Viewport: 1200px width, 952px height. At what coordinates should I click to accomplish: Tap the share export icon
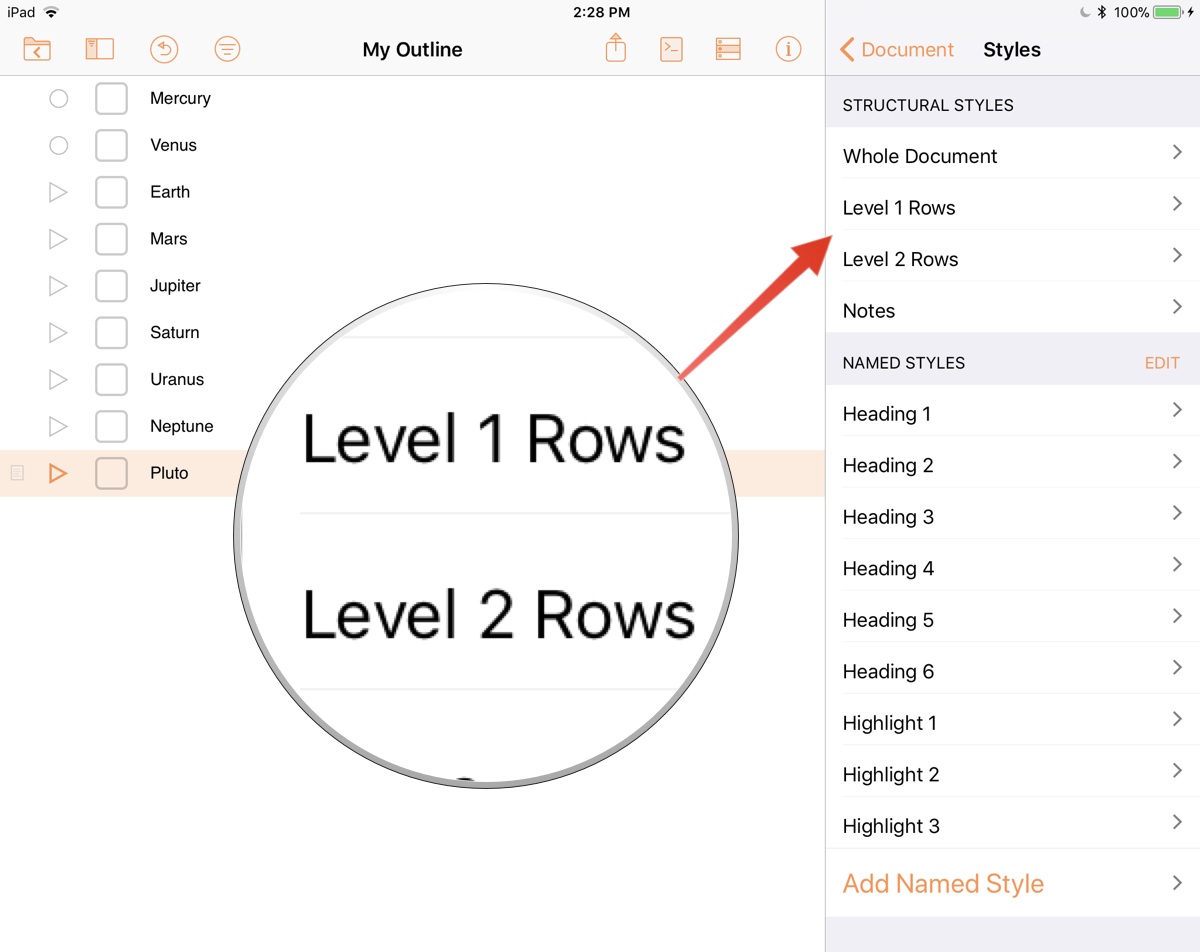pyautogui.click(x=616, y=48)
